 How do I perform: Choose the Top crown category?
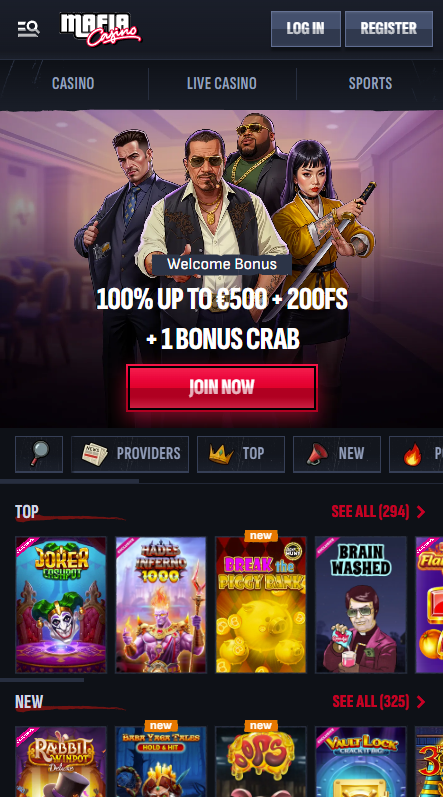click(x=241, y=454)
